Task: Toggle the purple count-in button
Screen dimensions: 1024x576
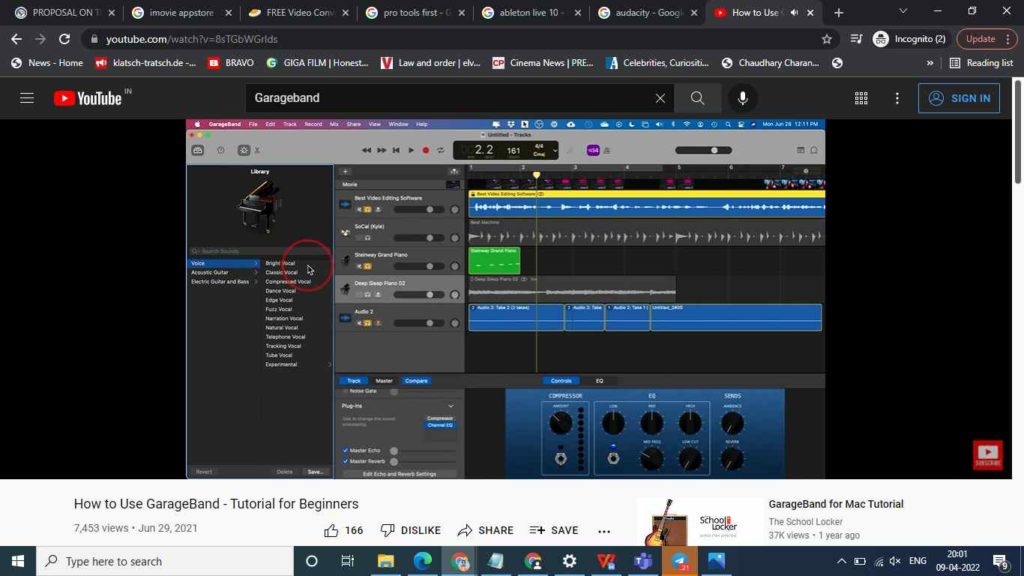Action: (593, 150)
